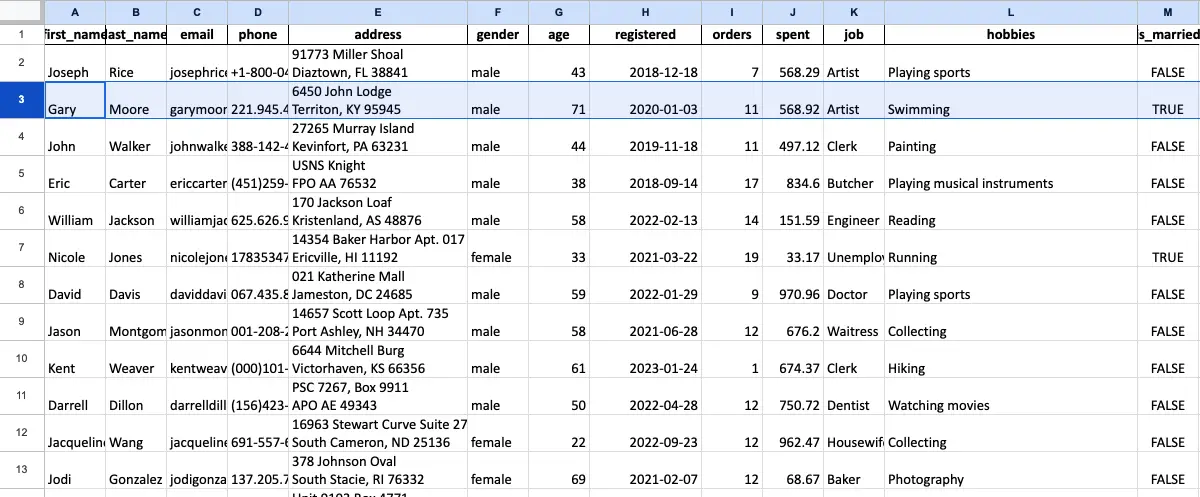The image size is (1200, 497).
Task: Click the 'orders' header cell
Action: 732,34
